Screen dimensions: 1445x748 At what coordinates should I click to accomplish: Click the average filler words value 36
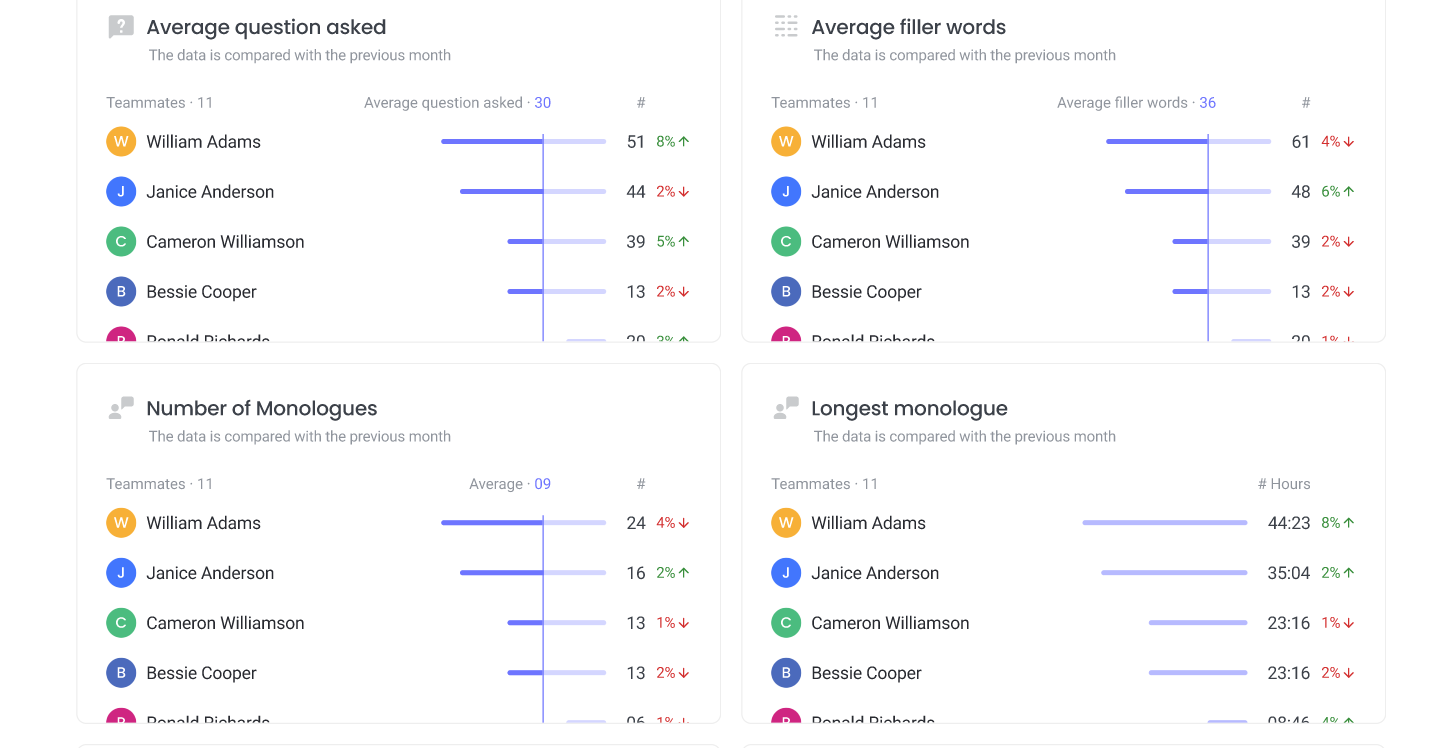1207,102
